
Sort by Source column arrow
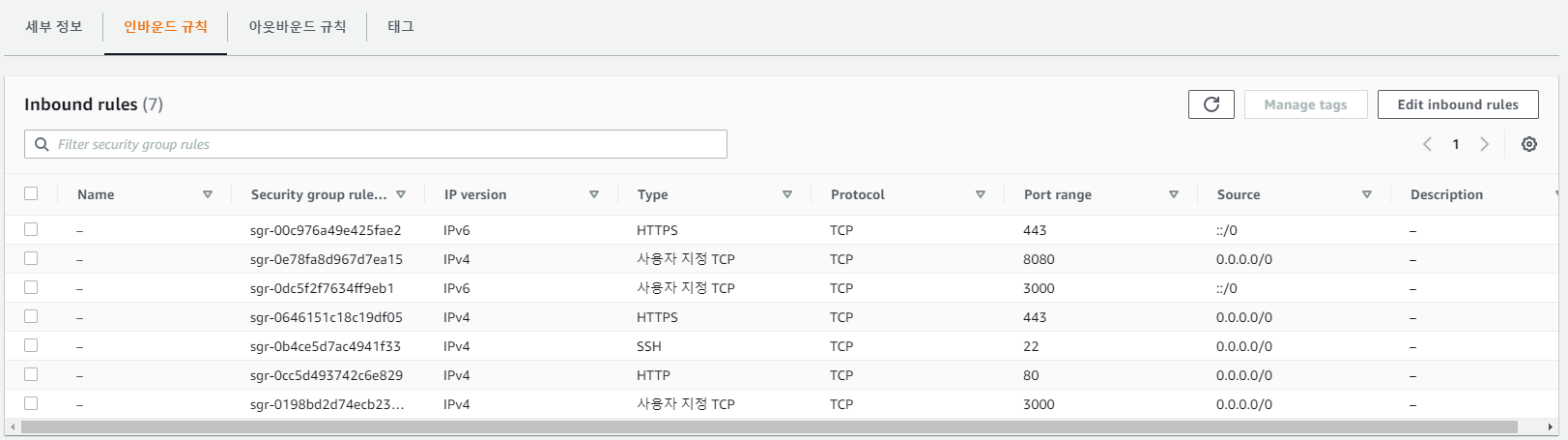point(1366,194)
